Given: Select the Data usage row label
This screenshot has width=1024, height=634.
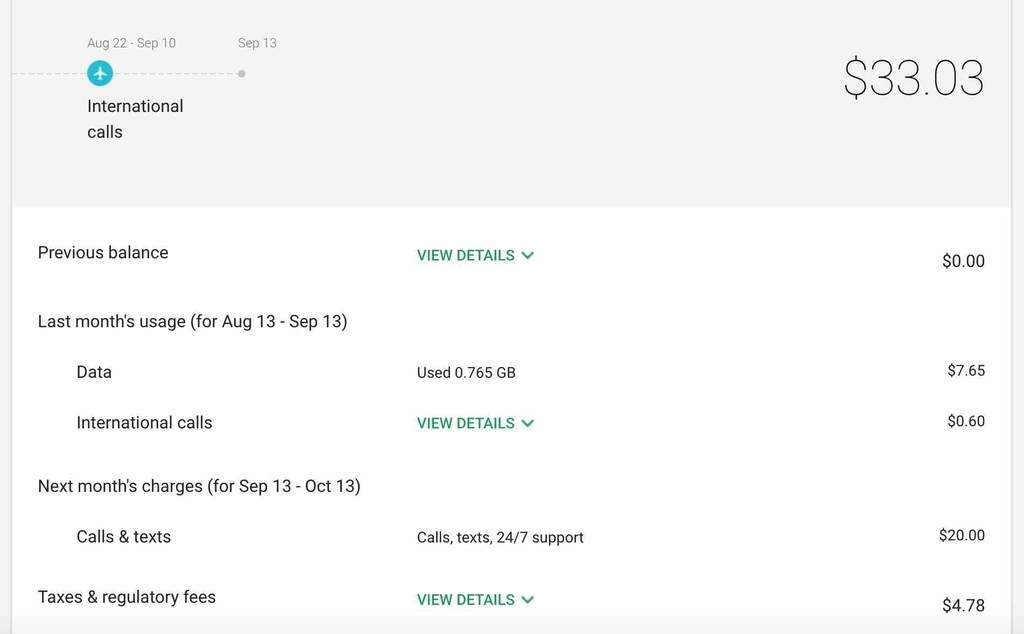Looking at the screenshot, I should (x=94, y=372).
